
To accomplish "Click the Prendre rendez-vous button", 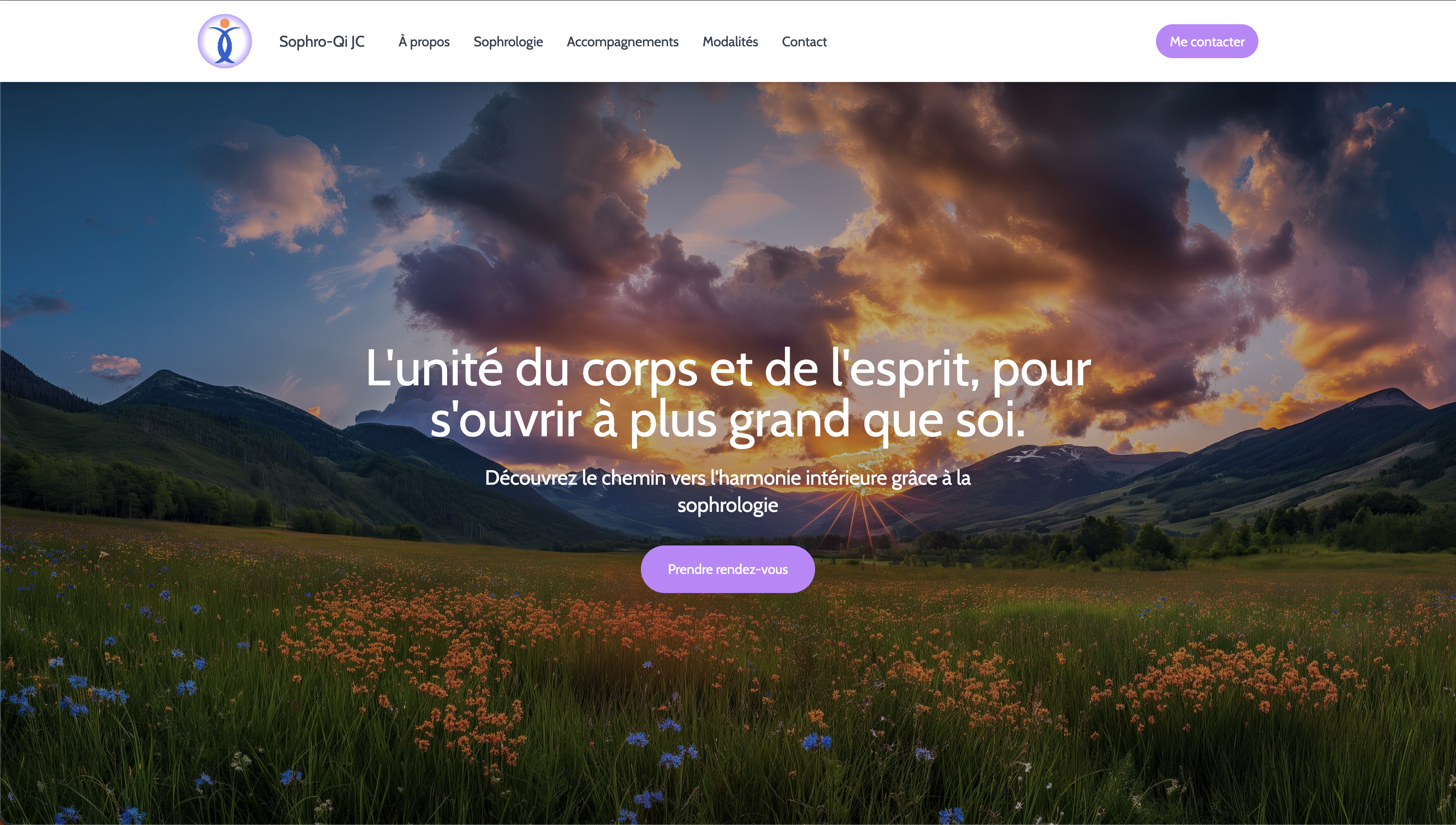I will 728,569.
